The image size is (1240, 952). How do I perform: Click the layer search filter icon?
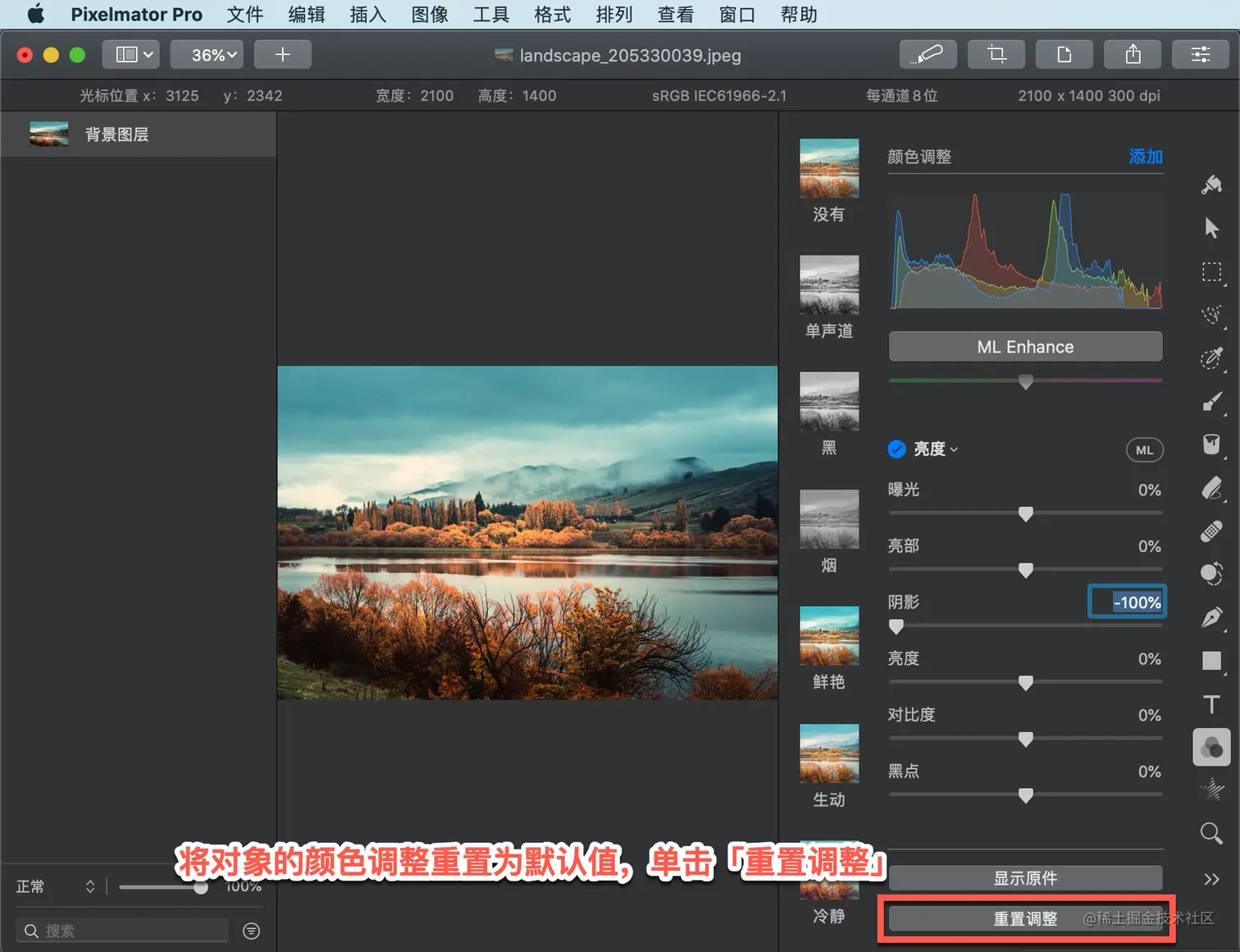[x=252, y=931]
